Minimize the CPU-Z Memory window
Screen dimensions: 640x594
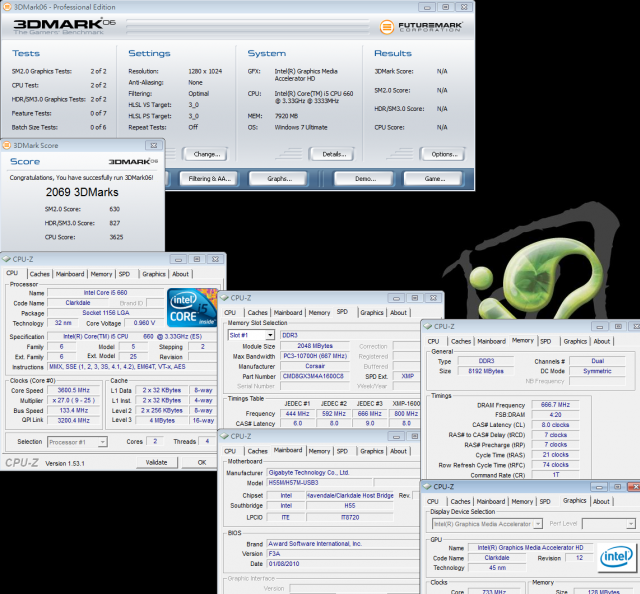(600, 327)
